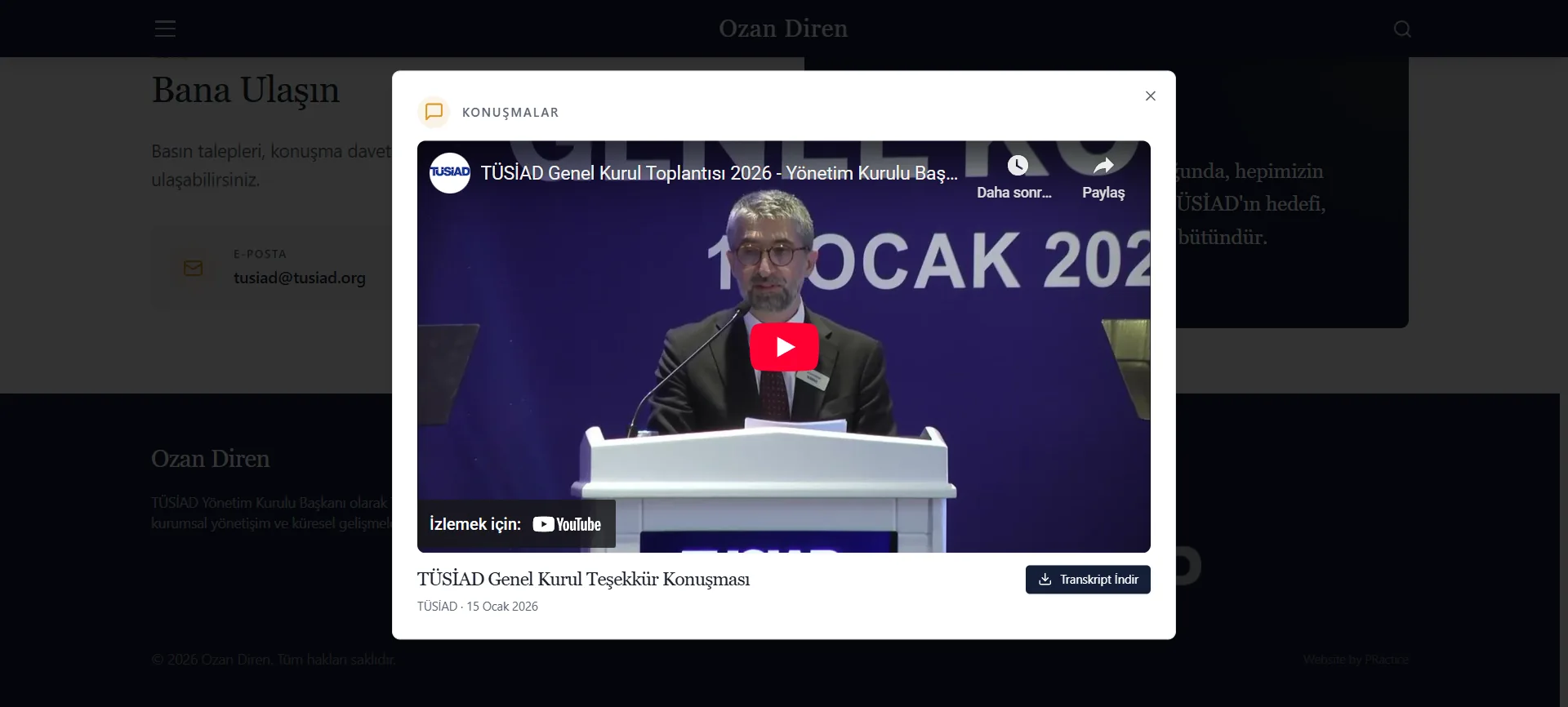This screenshot has width=1568, height=707.
Task: Click the tusiad@tusiad.org email link
Action: [300, 278]
